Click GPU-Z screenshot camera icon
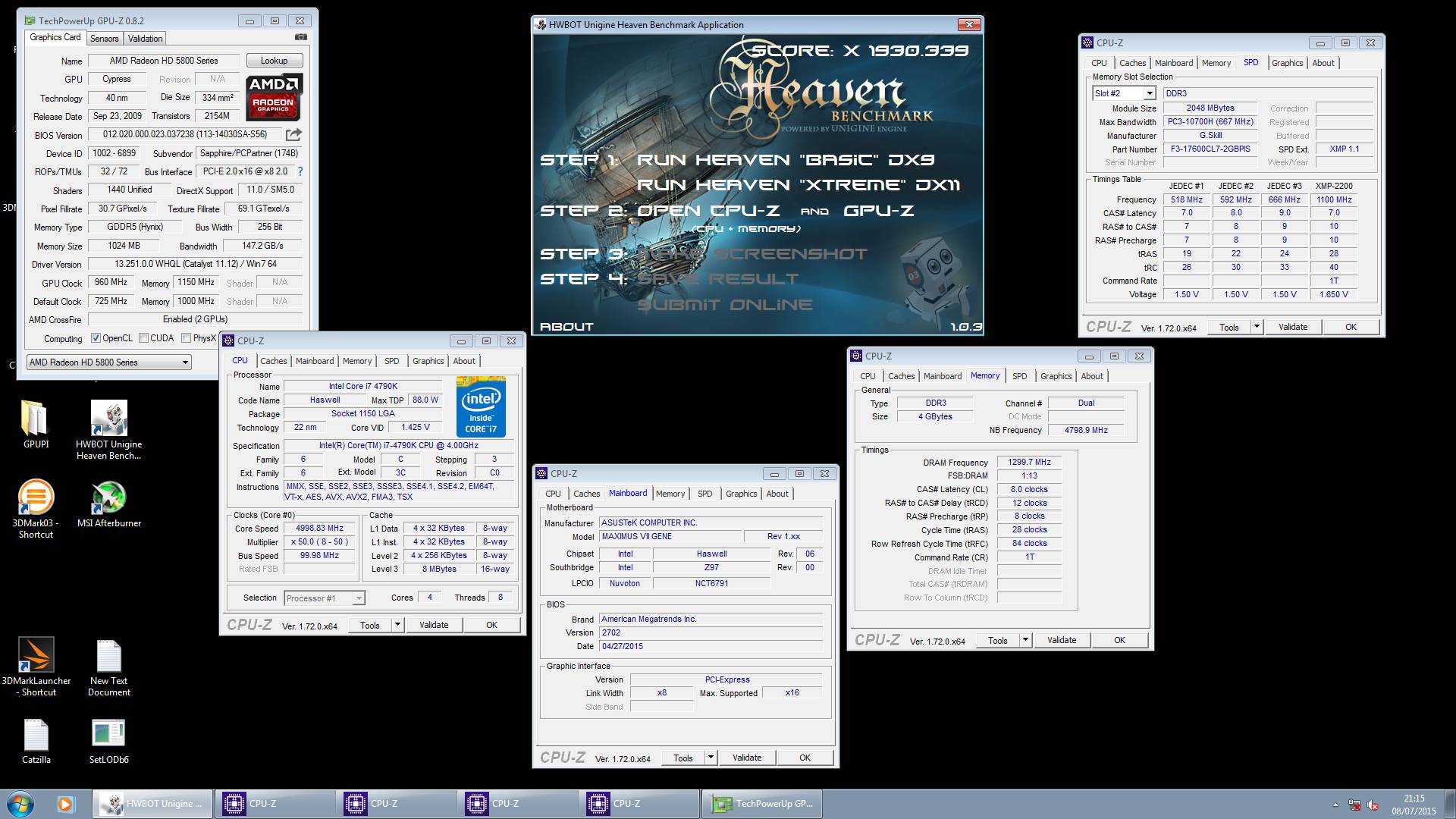The width and height of the screenshot is (1456, 819). pos(301,37)
